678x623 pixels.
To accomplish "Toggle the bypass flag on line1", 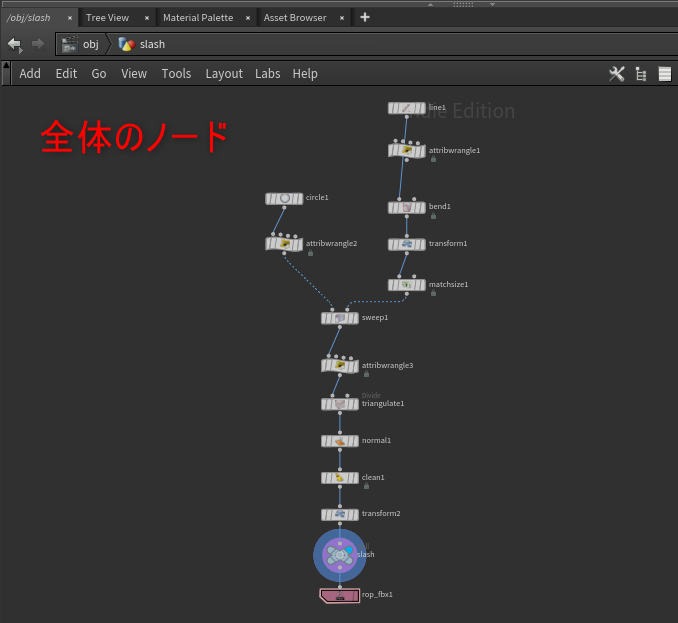I will click(391, 108).
